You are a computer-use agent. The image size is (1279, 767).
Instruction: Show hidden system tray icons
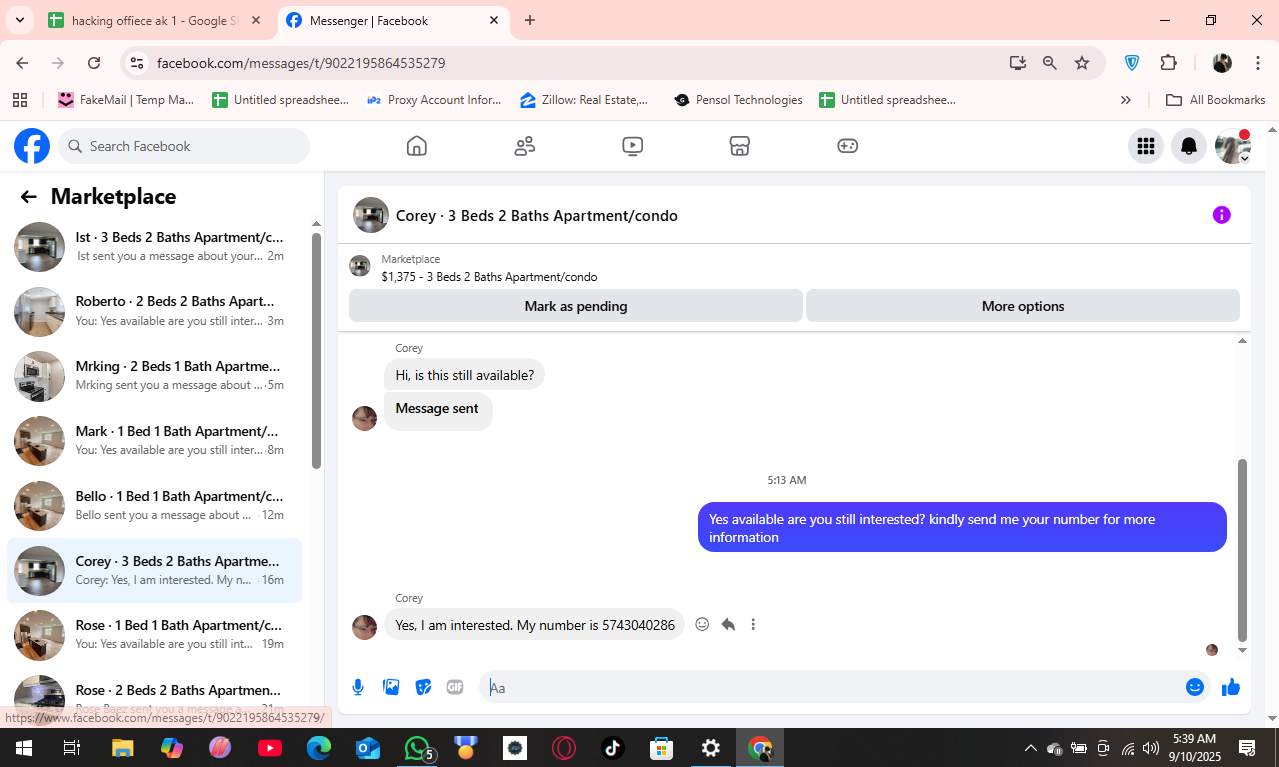point(1030,748)
